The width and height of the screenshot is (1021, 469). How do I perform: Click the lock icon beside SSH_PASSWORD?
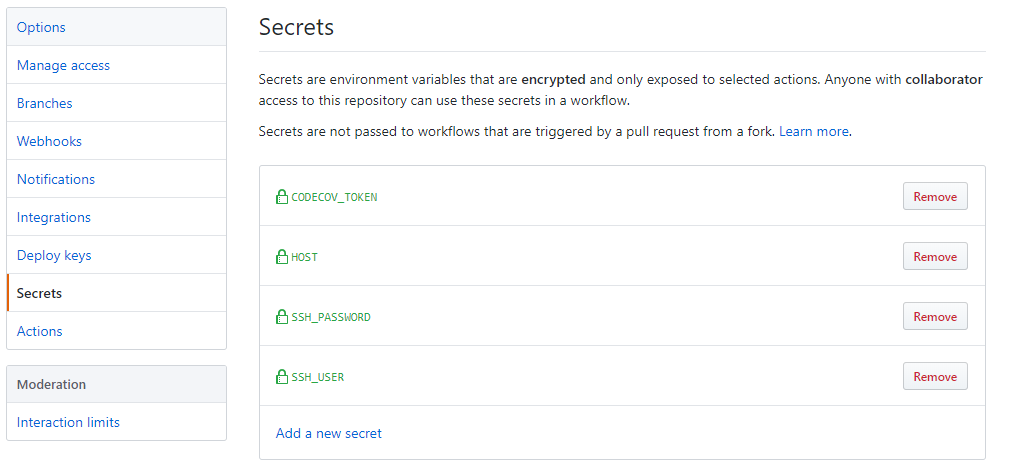point(282,317)
